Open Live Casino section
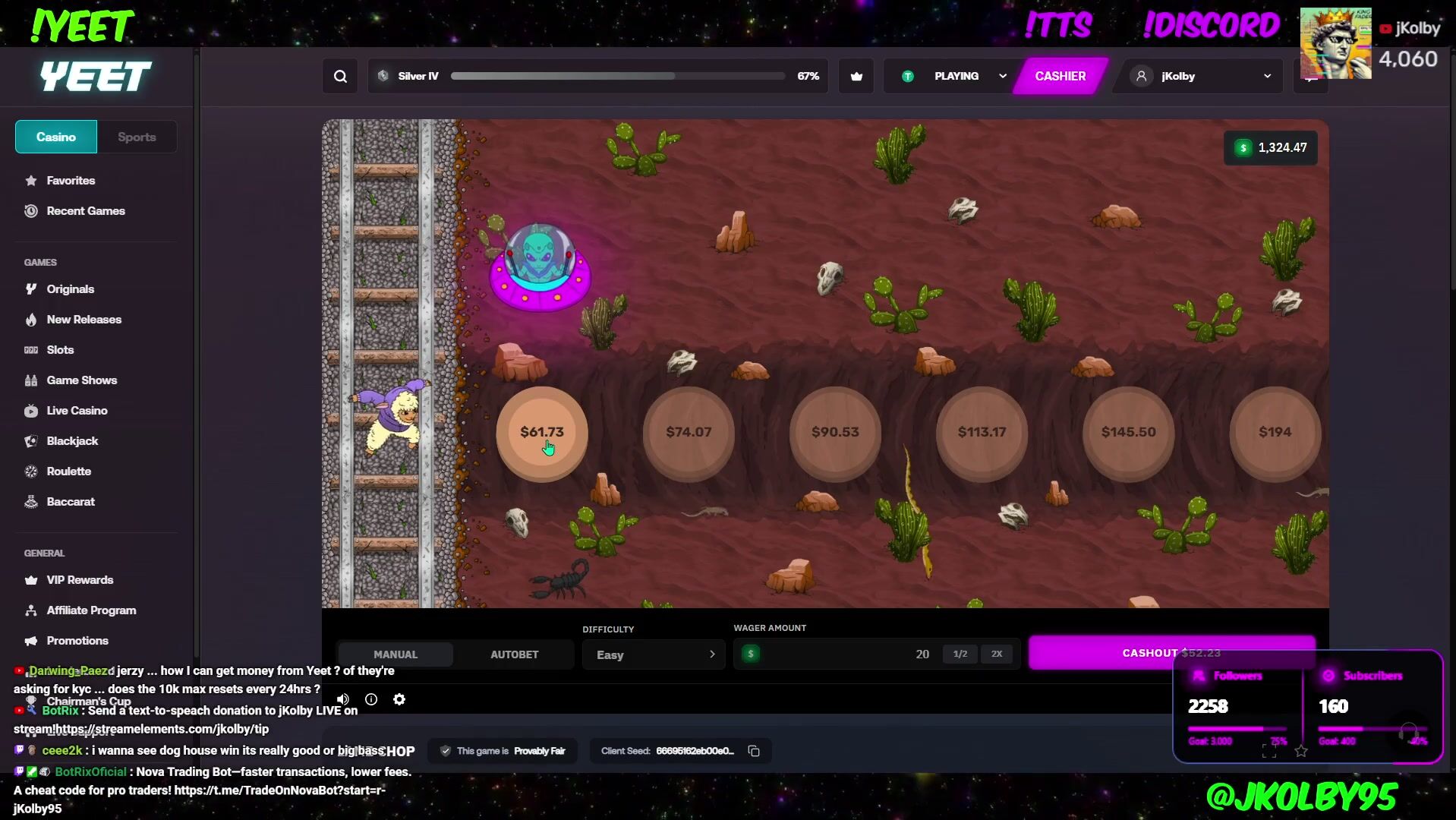The height and width of the screenshot is (820, 1456). pos(77,411)
